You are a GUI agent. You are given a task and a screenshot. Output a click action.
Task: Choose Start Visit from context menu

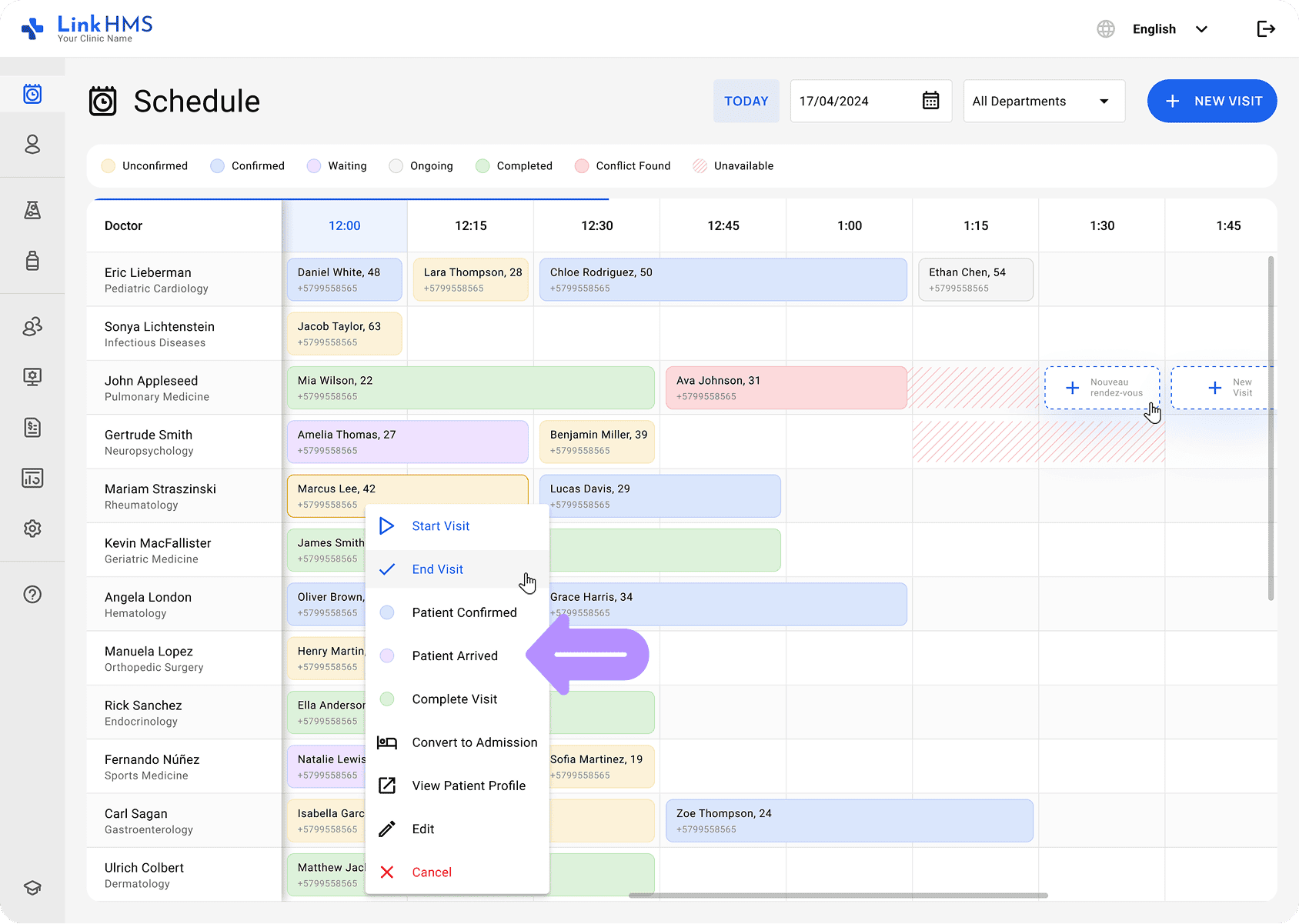click(x=440, y=526)
